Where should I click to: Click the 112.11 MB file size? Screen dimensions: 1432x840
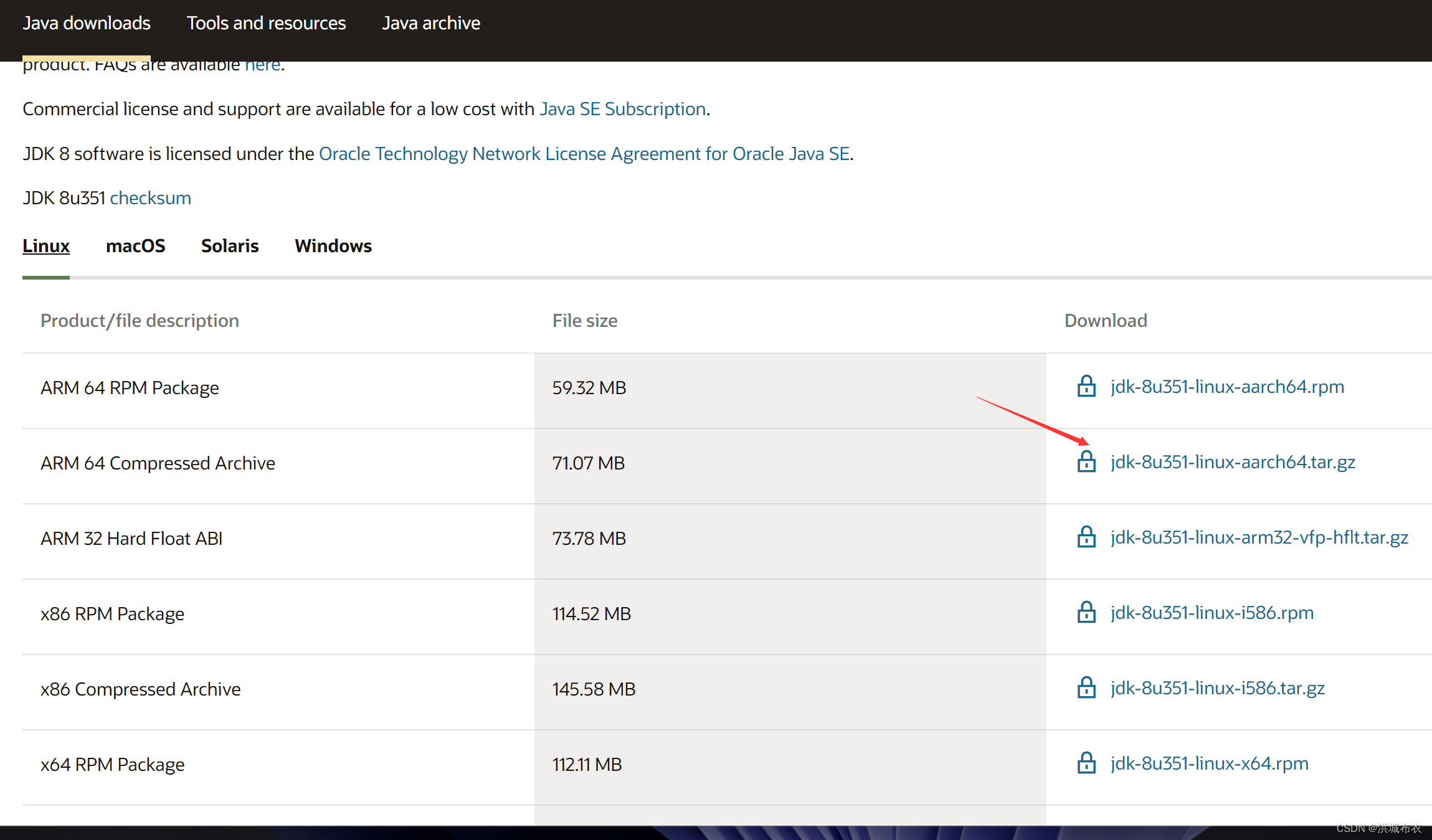point(587,765)
